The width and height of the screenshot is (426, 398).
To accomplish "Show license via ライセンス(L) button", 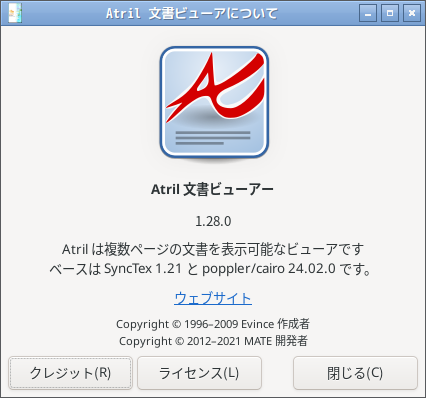I will click(199, 373).
